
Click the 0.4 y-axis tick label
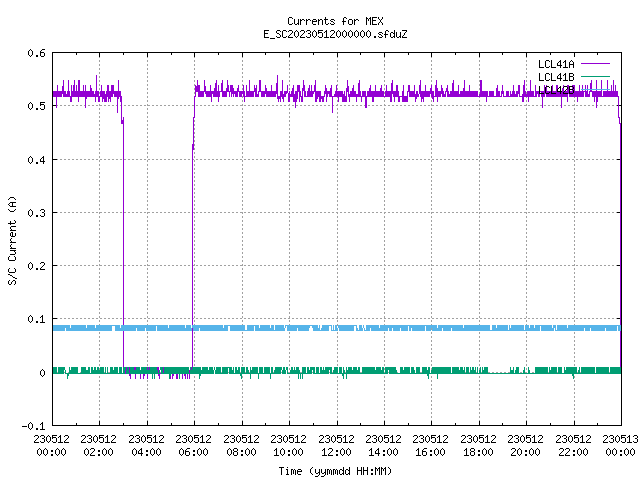tap(36, 160)
